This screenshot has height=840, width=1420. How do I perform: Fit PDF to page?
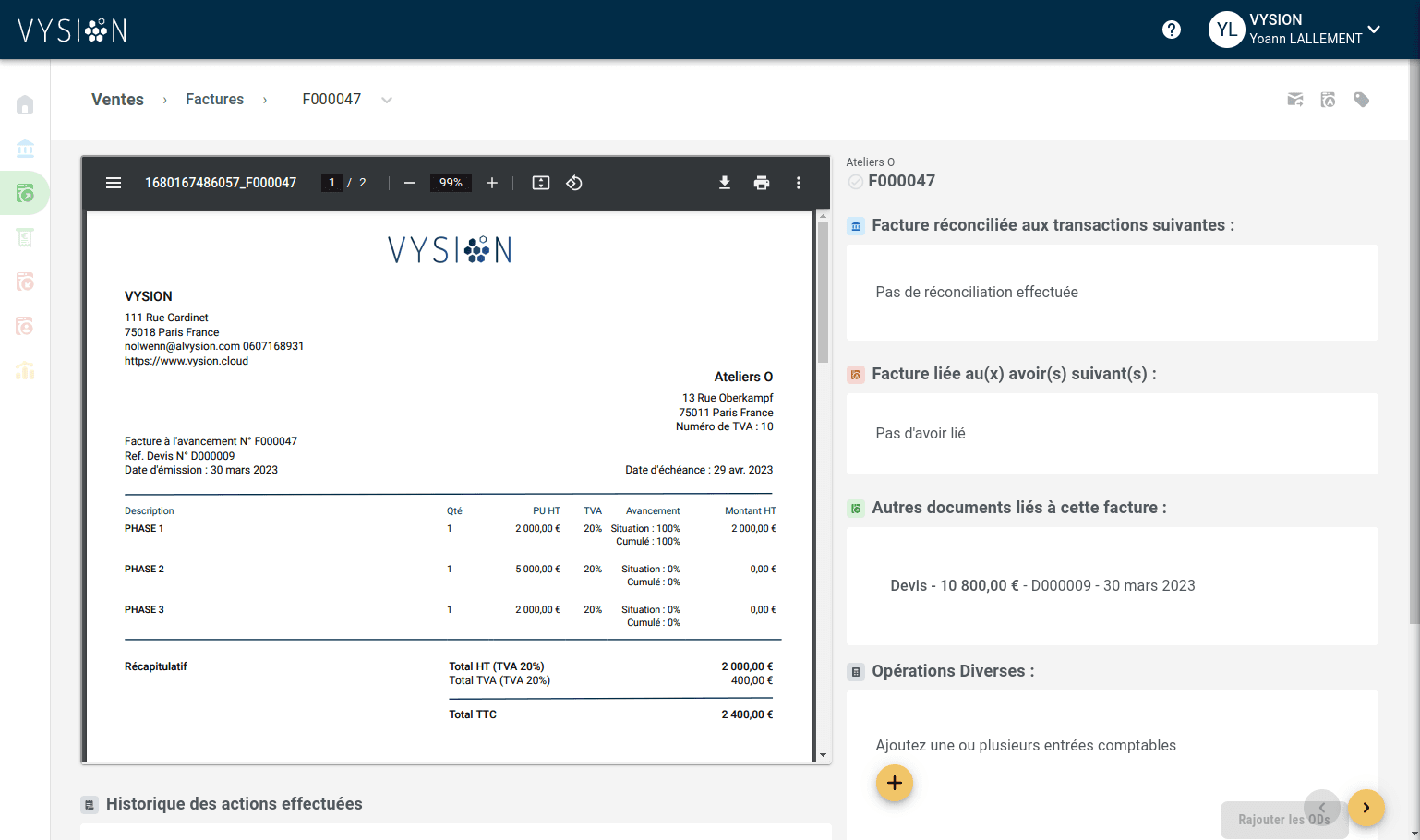[x=541, y=183]
